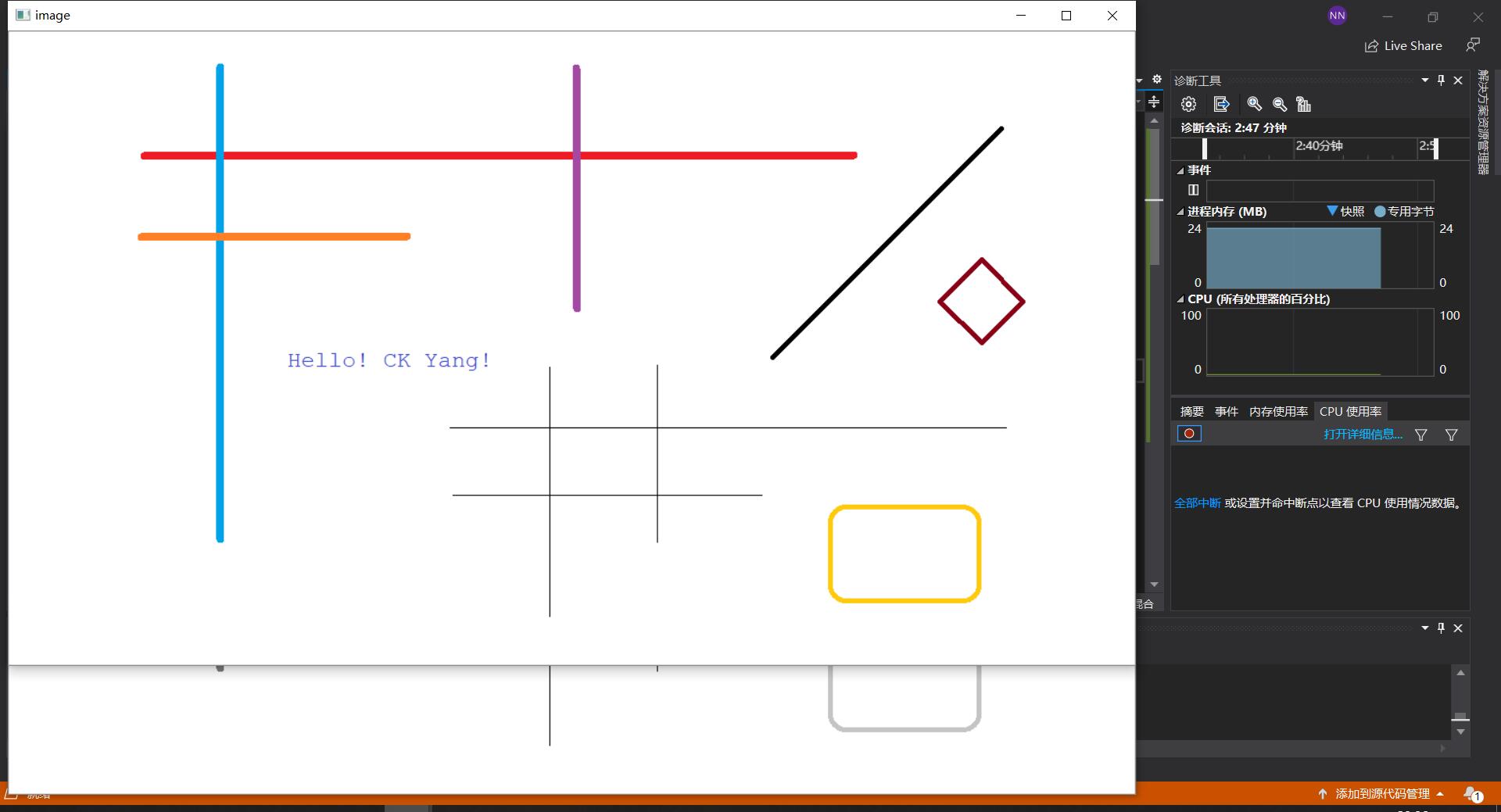Zoom in on the diagnostic timeline

tap(1254, 104)
